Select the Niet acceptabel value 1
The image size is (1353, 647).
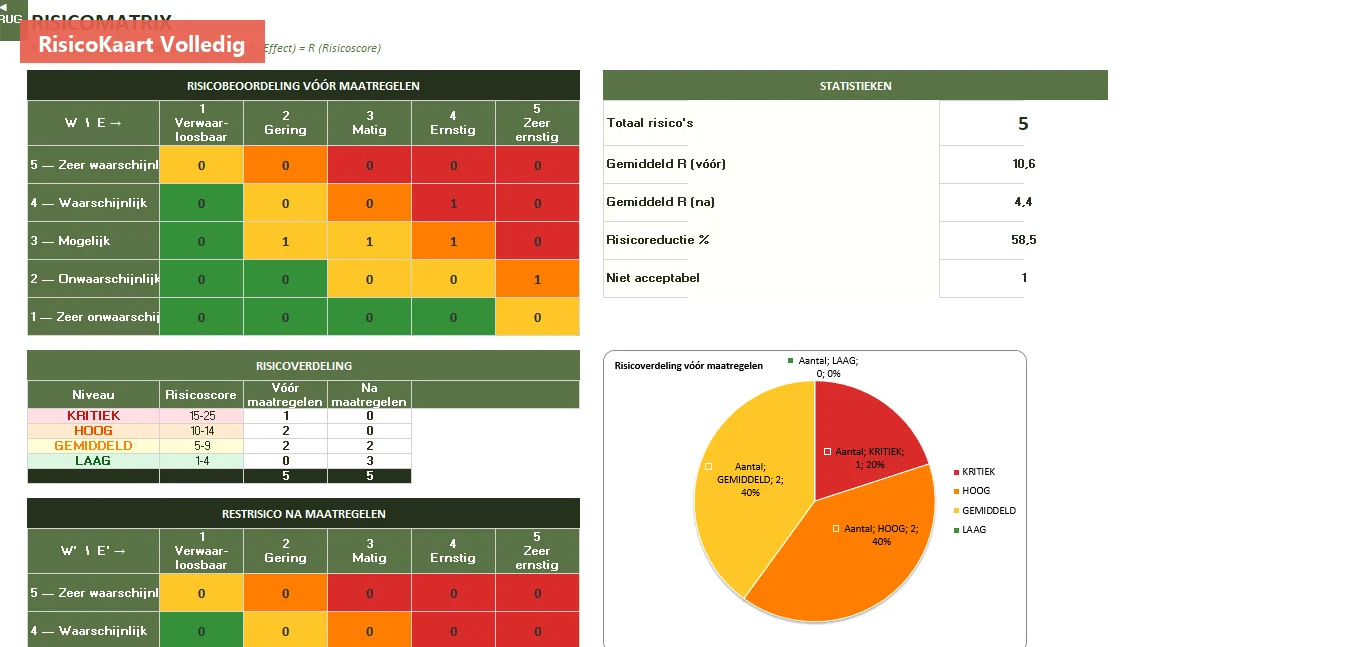pyautogui.click(x=1024, y=278)
